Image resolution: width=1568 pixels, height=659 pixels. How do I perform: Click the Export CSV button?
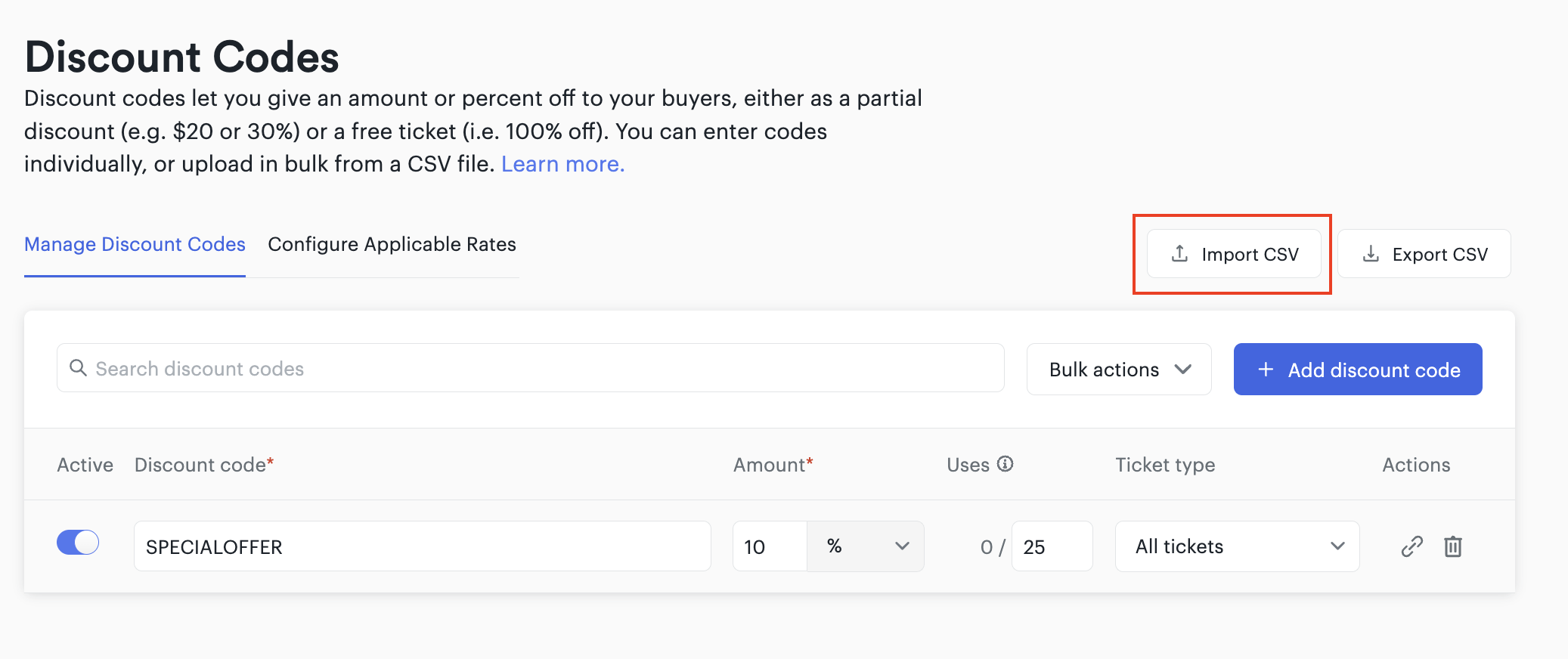pyautogui.click(x=1424, y=254)
